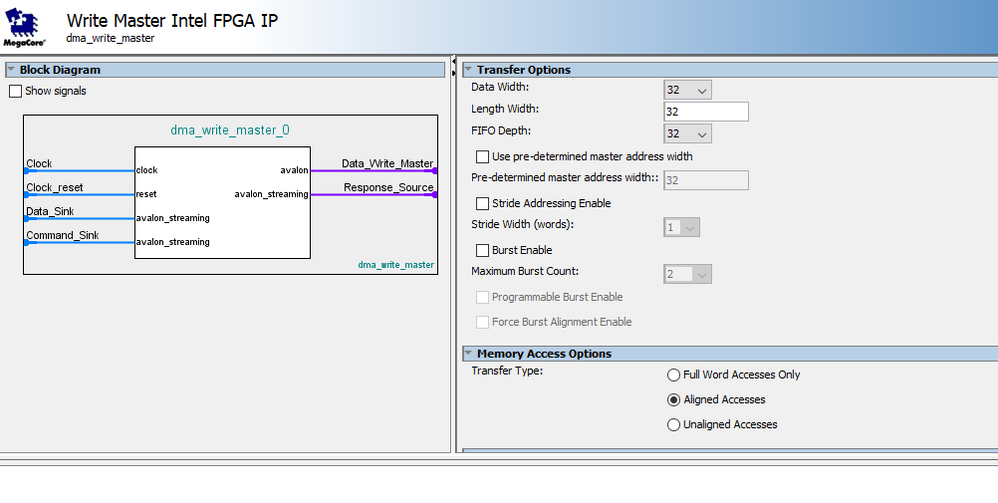This screenshot has height=503, width=998.
Task: Click Pre-determined master address width field
Action: click(706, 180)
